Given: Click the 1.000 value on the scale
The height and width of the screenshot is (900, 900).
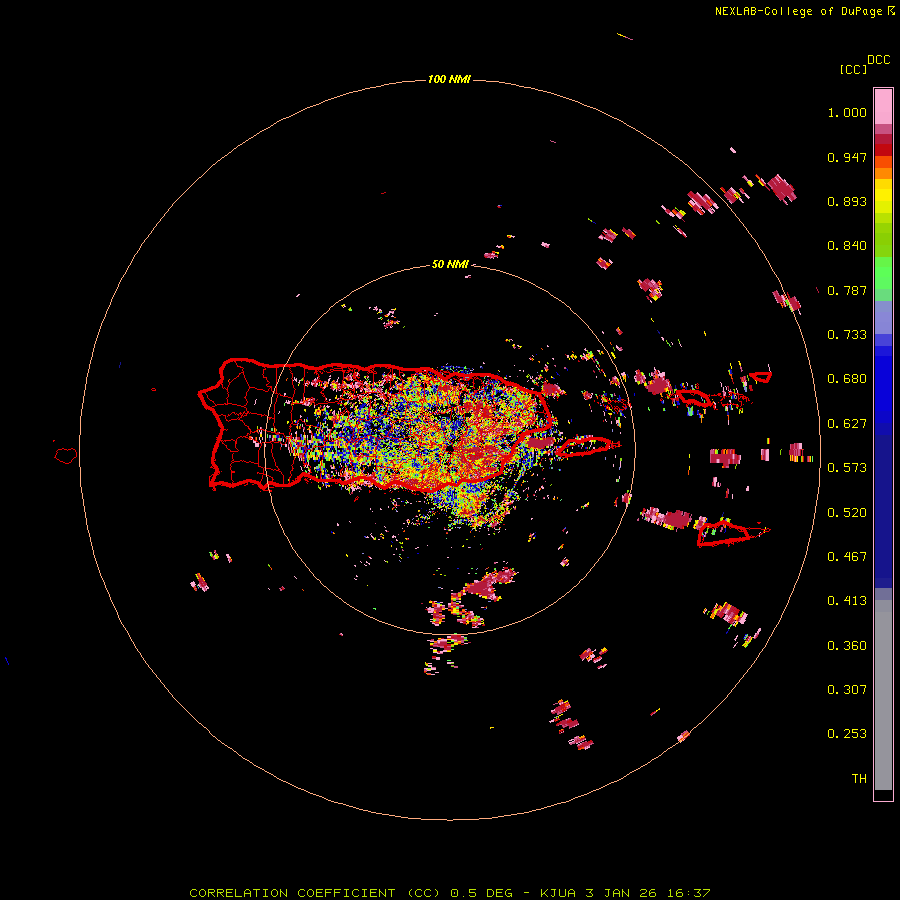Looking at the screenshot, I should coord(847,112).
